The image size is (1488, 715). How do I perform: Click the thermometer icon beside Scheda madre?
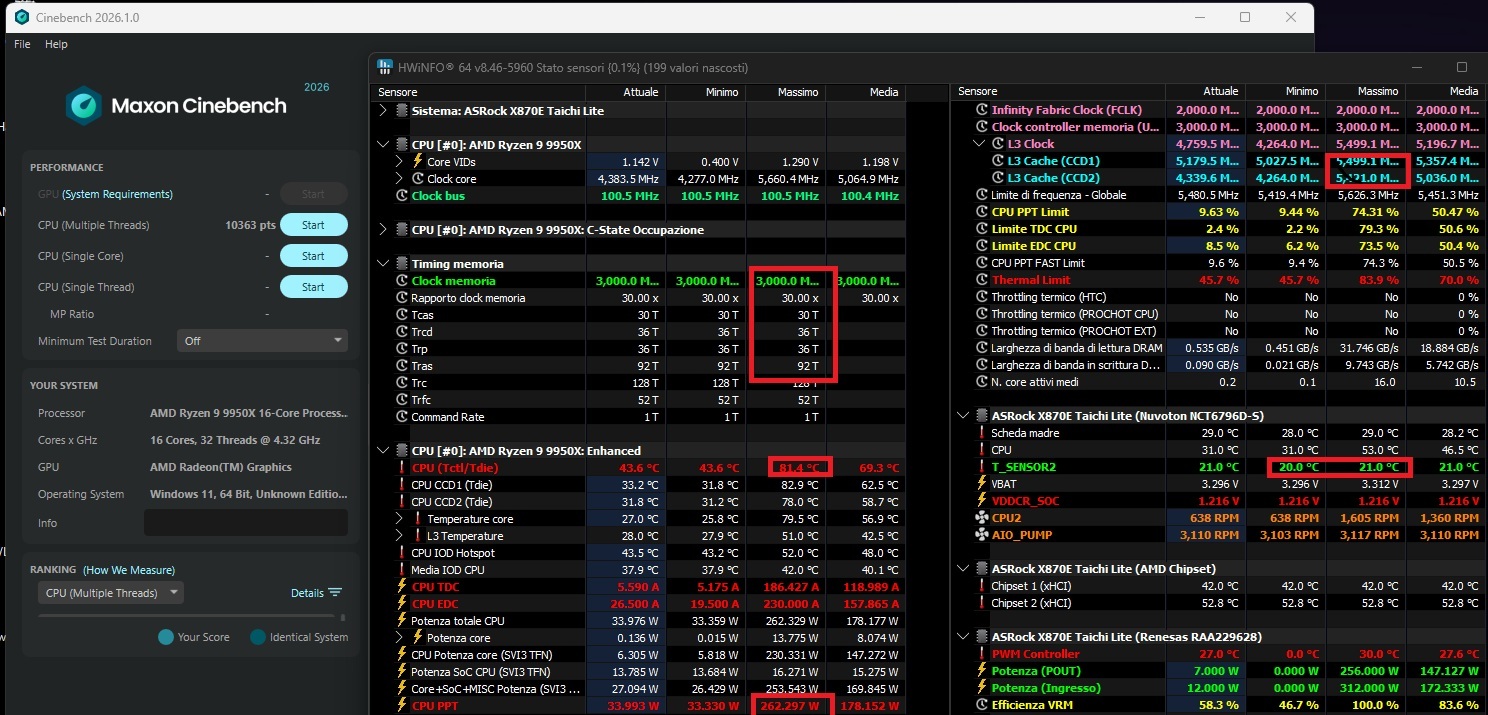click(x=981, y=433)
